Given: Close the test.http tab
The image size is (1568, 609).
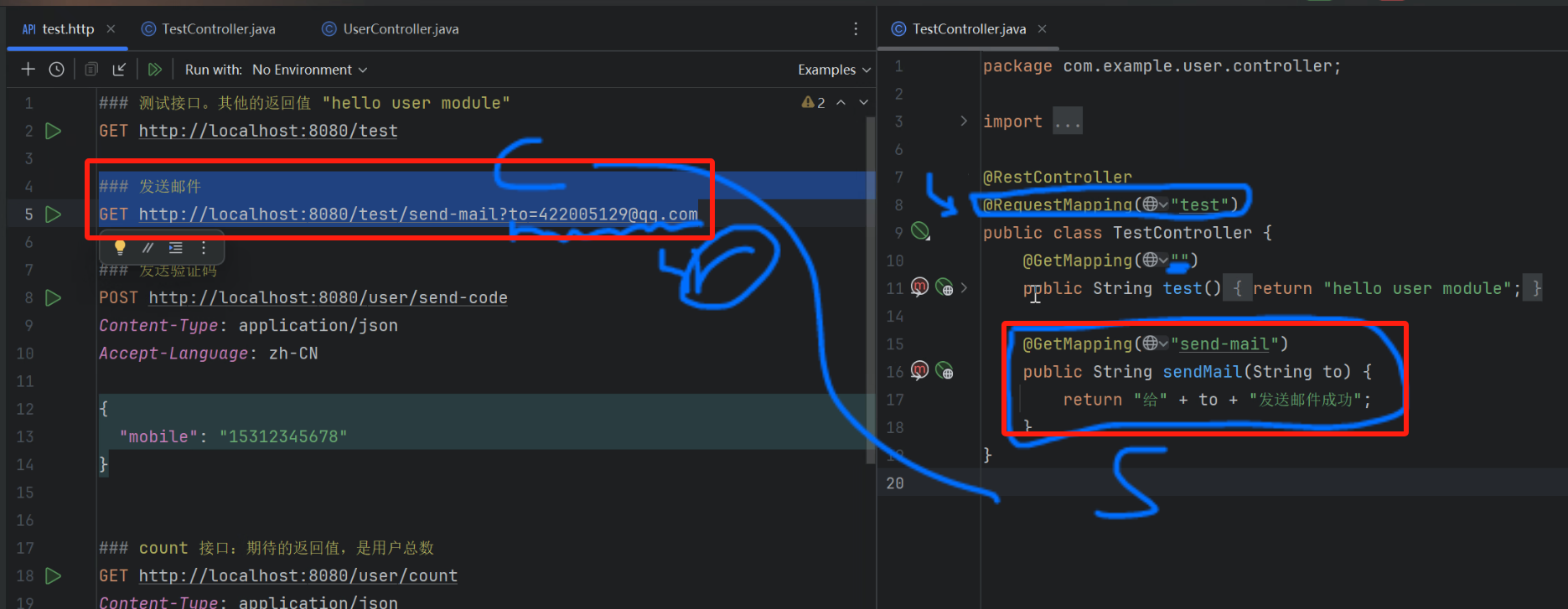Looking at the screenshot, I should coord(111,28).
